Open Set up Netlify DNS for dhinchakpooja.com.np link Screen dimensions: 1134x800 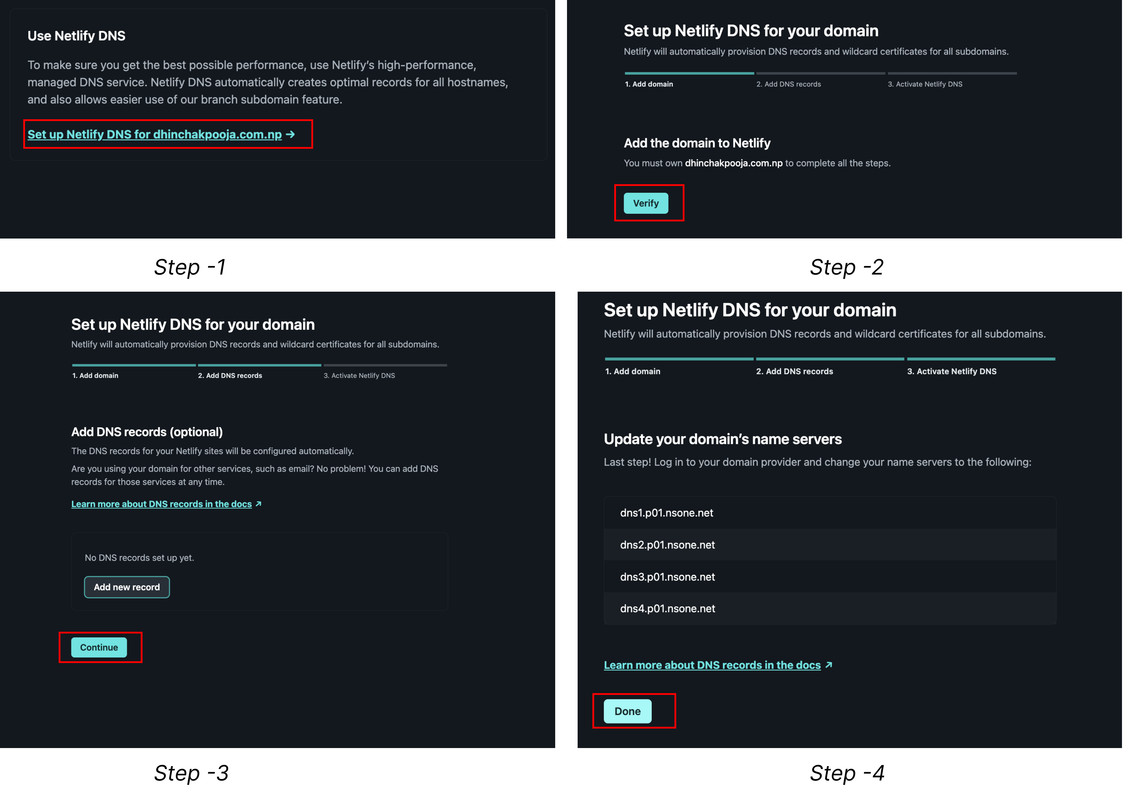point(161,135)
